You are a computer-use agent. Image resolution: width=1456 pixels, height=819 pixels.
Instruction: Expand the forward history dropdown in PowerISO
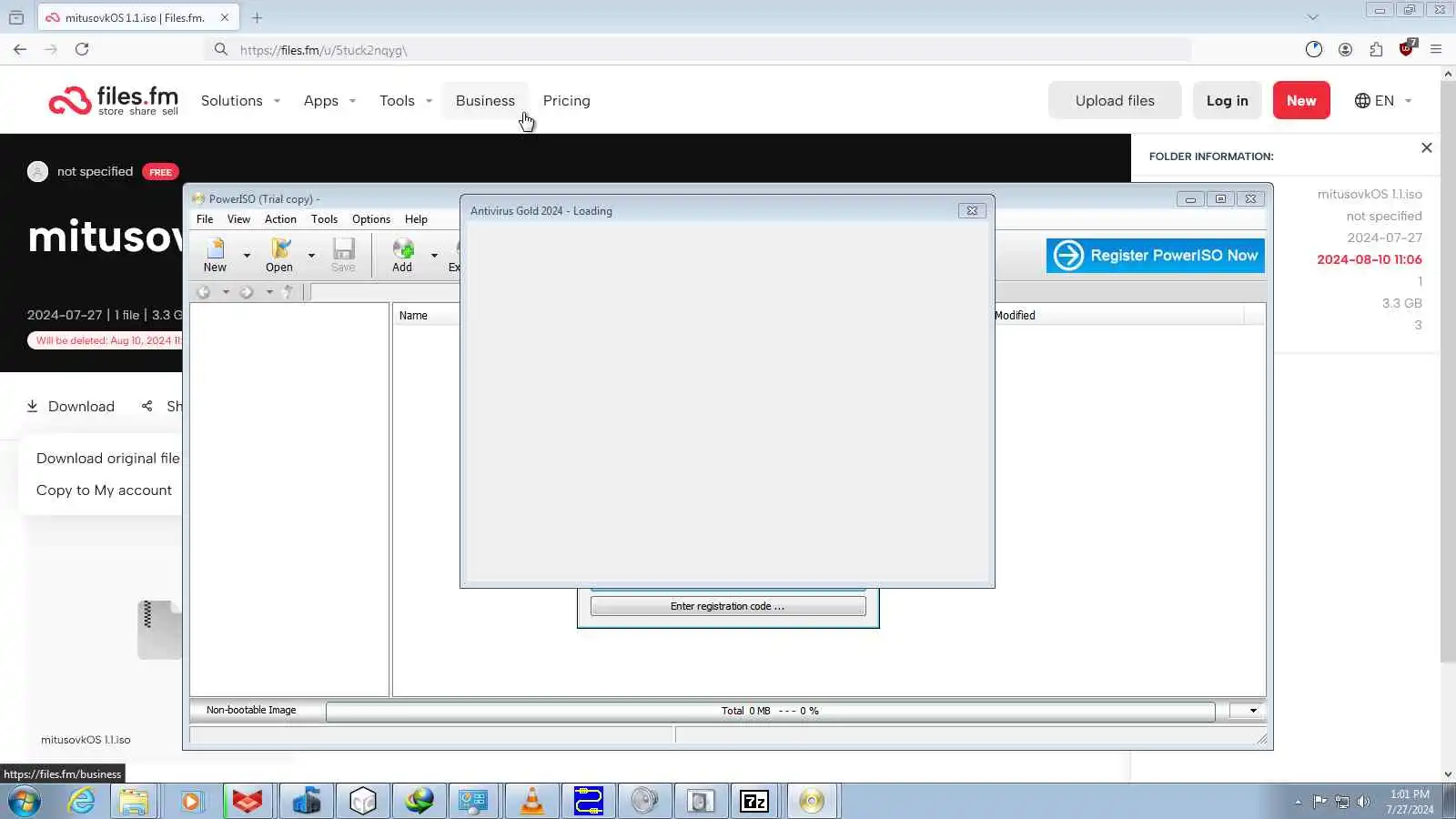click(x=269, y=292)
